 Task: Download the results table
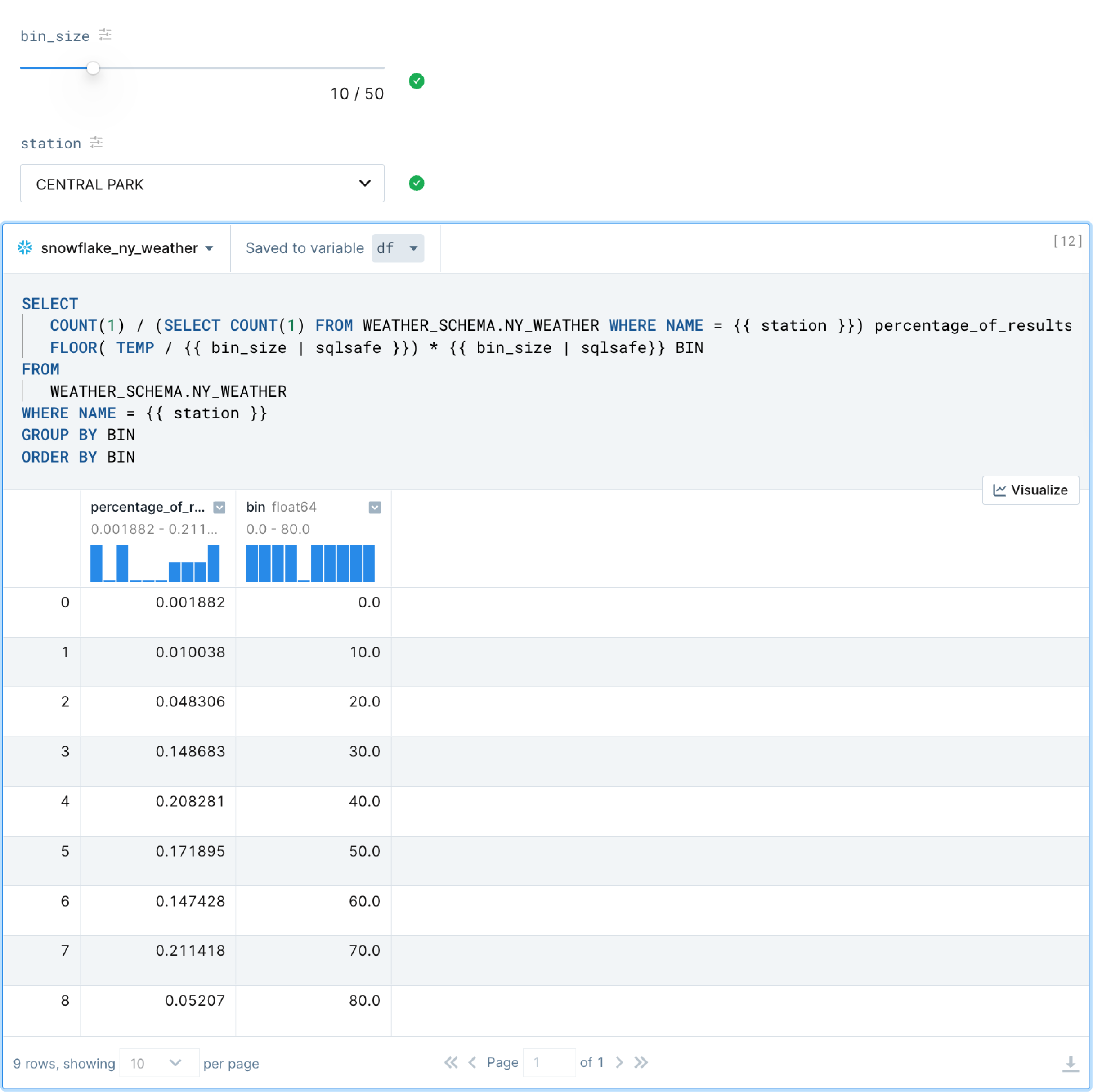[1070, 1063]
